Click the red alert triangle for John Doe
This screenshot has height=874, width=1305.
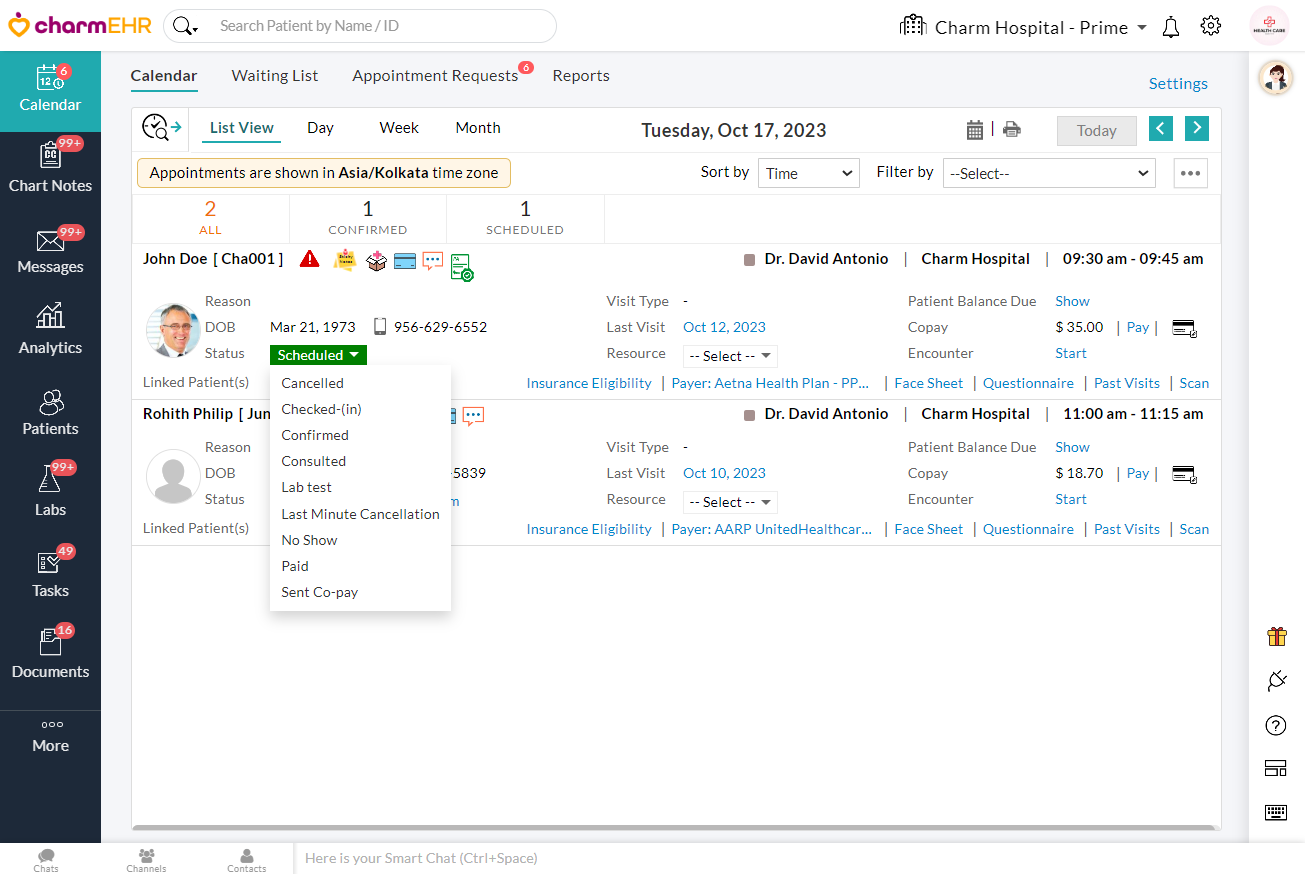pyautogui.click(x=310, y=259)
